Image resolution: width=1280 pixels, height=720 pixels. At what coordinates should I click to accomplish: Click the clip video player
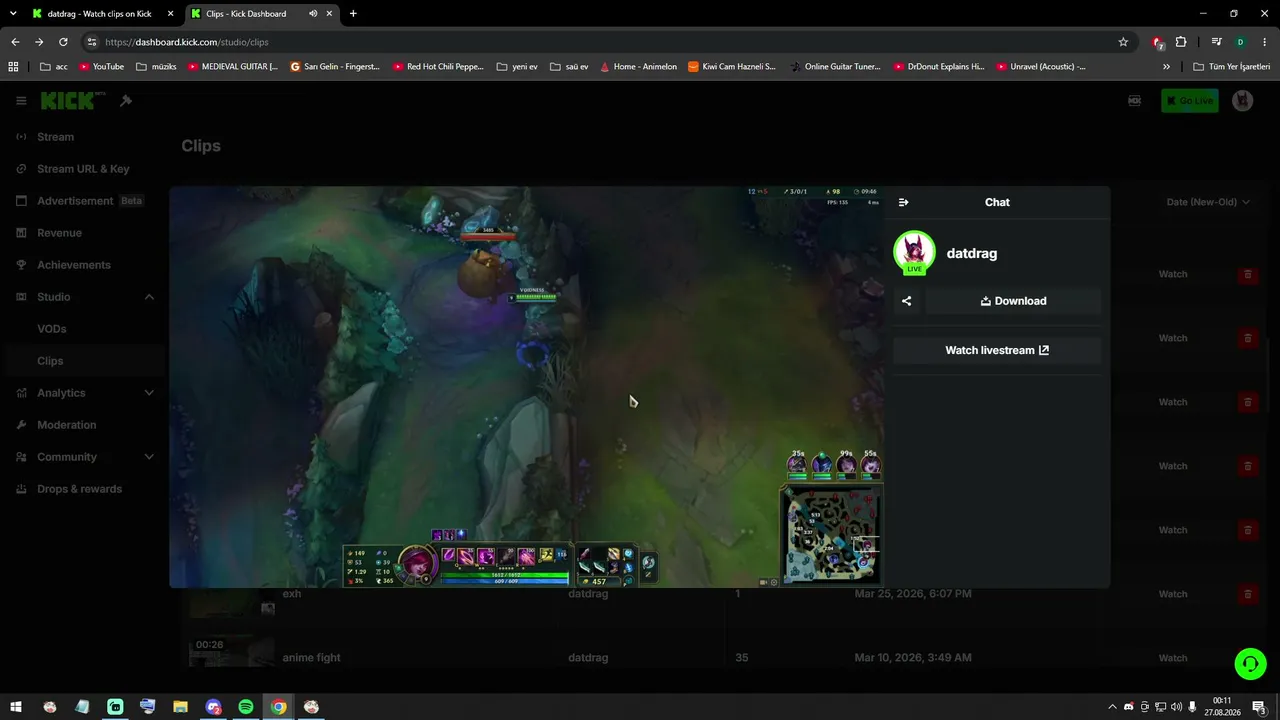[527, 387]
